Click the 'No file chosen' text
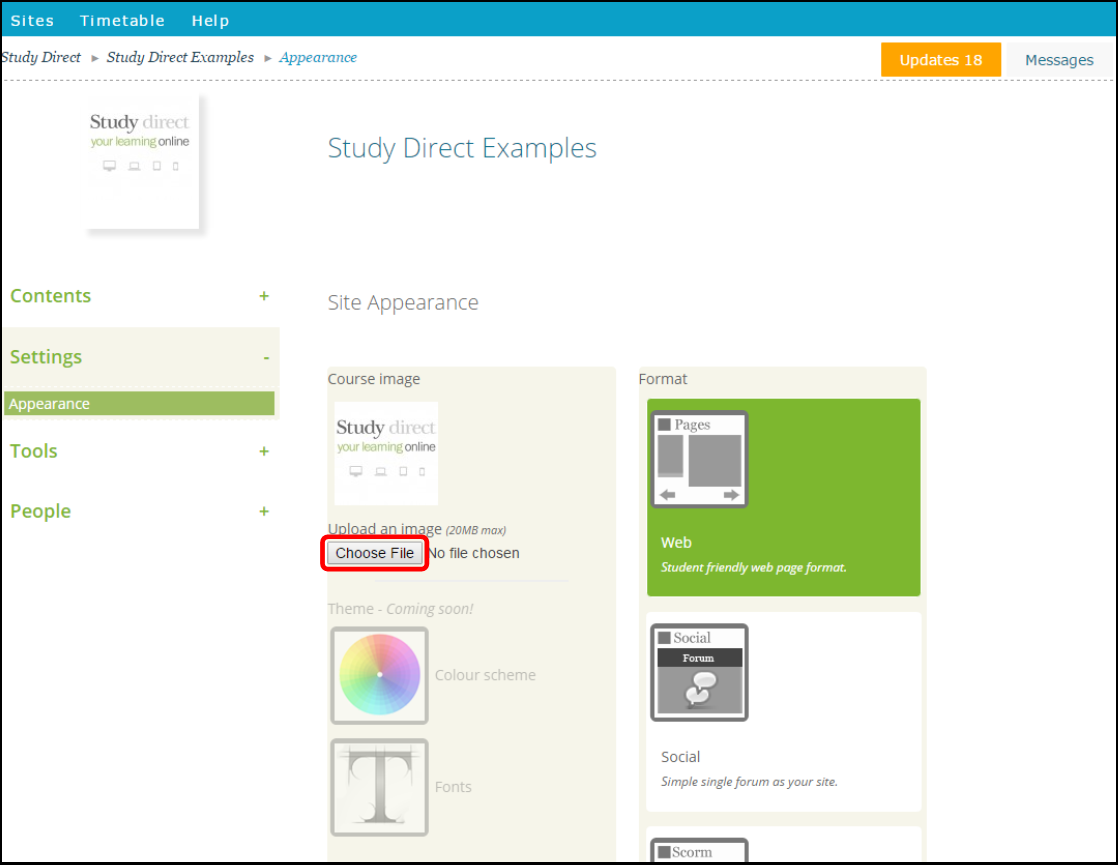Image resolution: width=1119 pixels, height=865 pixels. [474, 553]
